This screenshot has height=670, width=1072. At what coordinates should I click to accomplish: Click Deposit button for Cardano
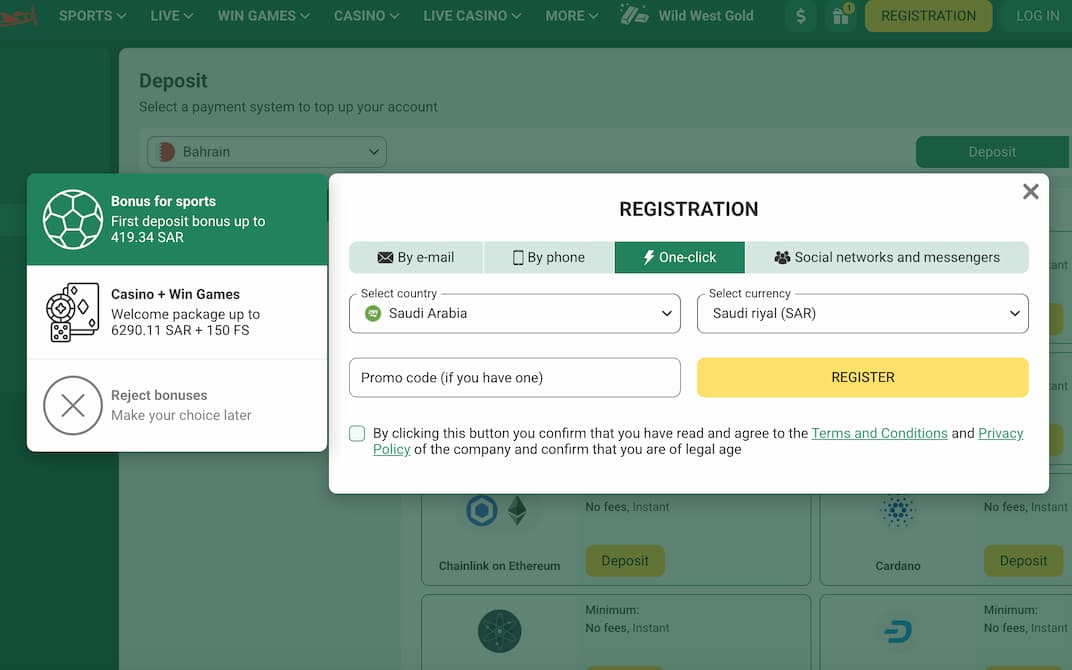pos(1023,561)
